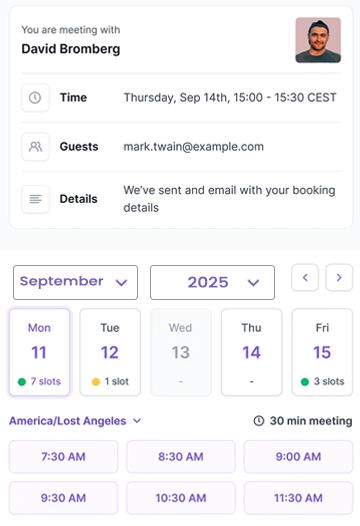This screenshot has width=360, height=526.
Task: Click the clock icon beside Time
Action: click(35, 98)
